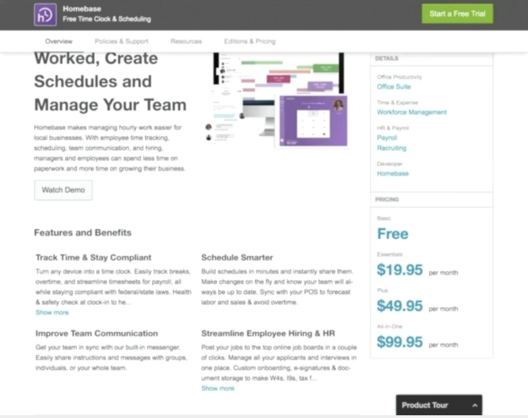Expand Show more under Track Time section
528x418 pixels.
tap(52, 313)
